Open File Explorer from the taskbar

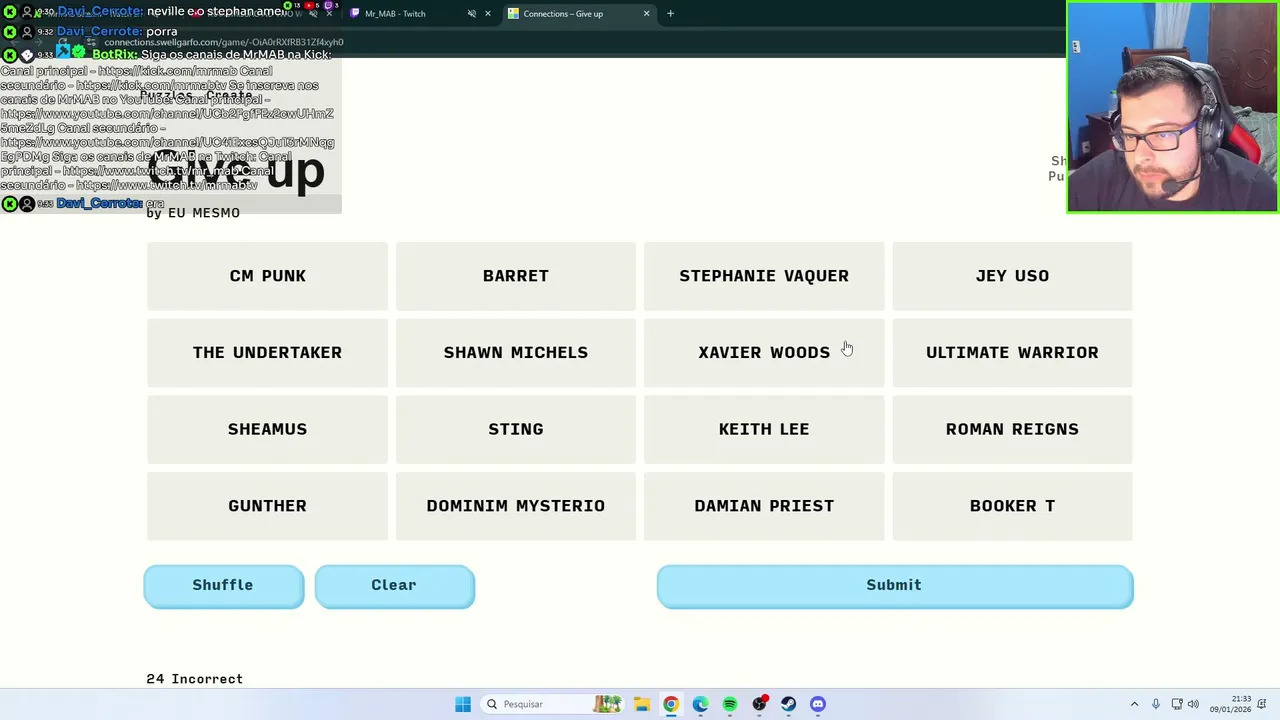coord(641,704)
